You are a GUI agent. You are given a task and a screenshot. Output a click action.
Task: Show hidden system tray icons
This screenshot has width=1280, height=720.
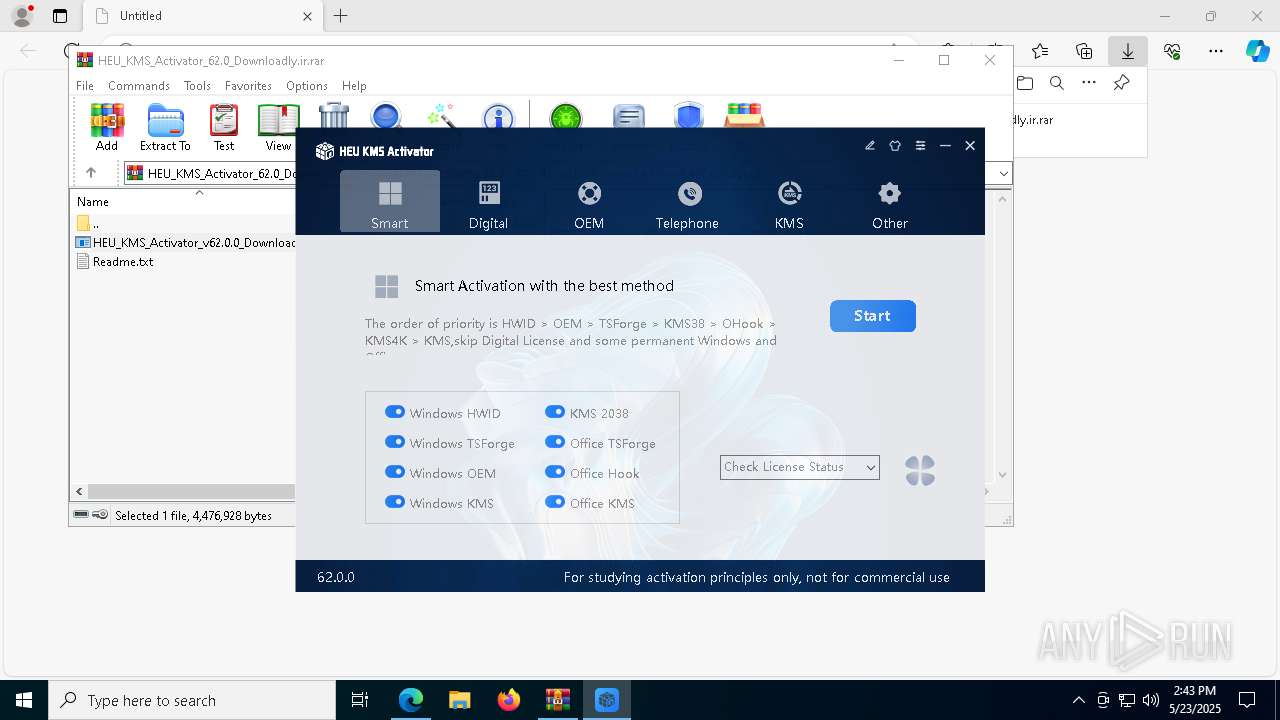click(1078, 700)
